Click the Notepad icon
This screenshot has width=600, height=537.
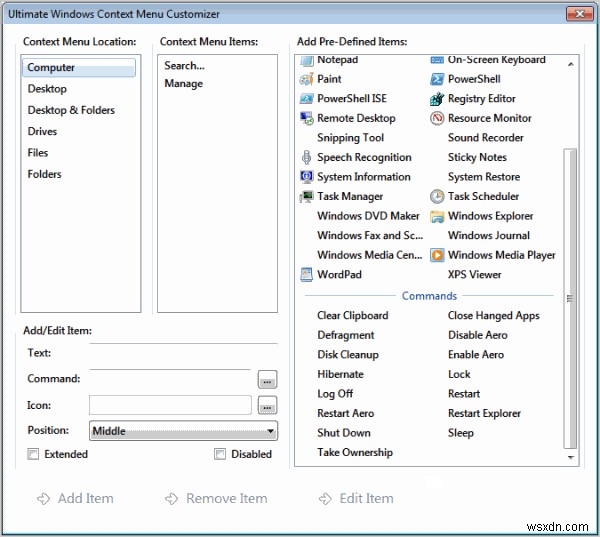tap(307, 60)
